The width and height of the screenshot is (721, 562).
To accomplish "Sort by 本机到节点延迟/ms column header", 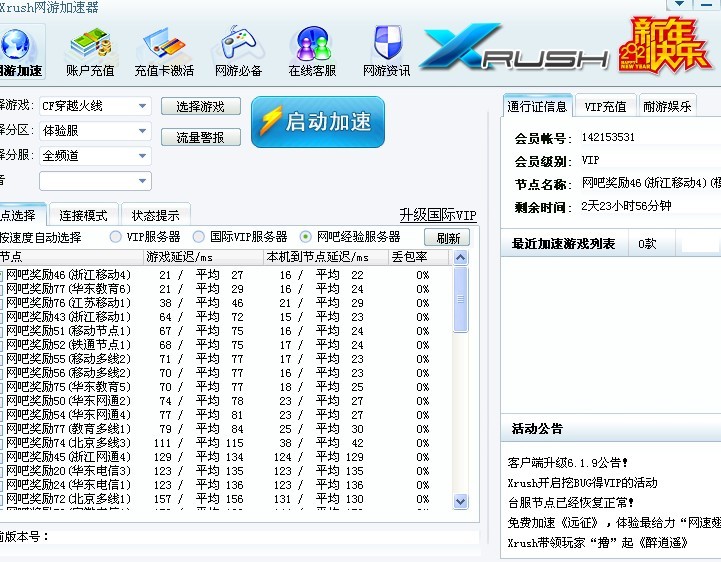I will [326, 257].
